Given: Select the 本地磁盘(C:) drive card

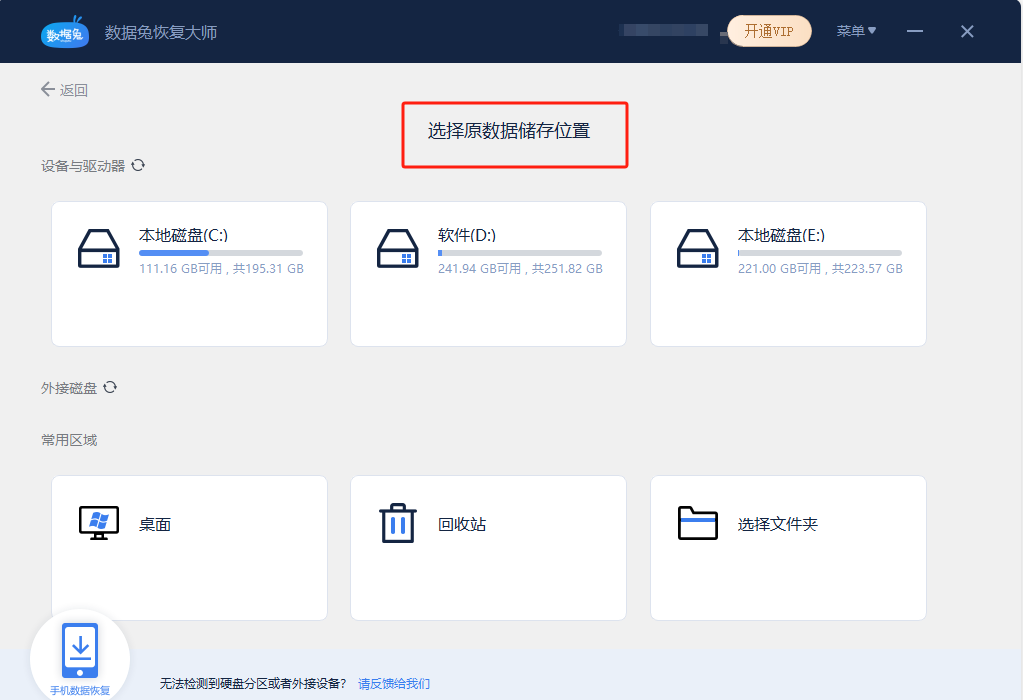Looking at the screenshot, I should 189,274.
